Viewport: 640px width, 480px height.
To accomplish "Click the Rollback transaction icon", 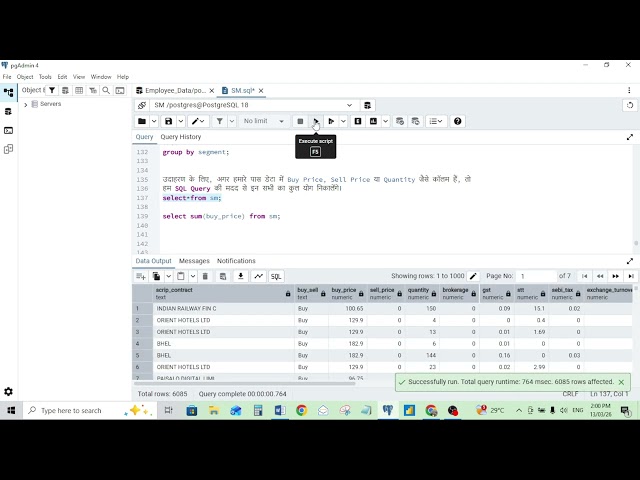I will coord(416,121).
